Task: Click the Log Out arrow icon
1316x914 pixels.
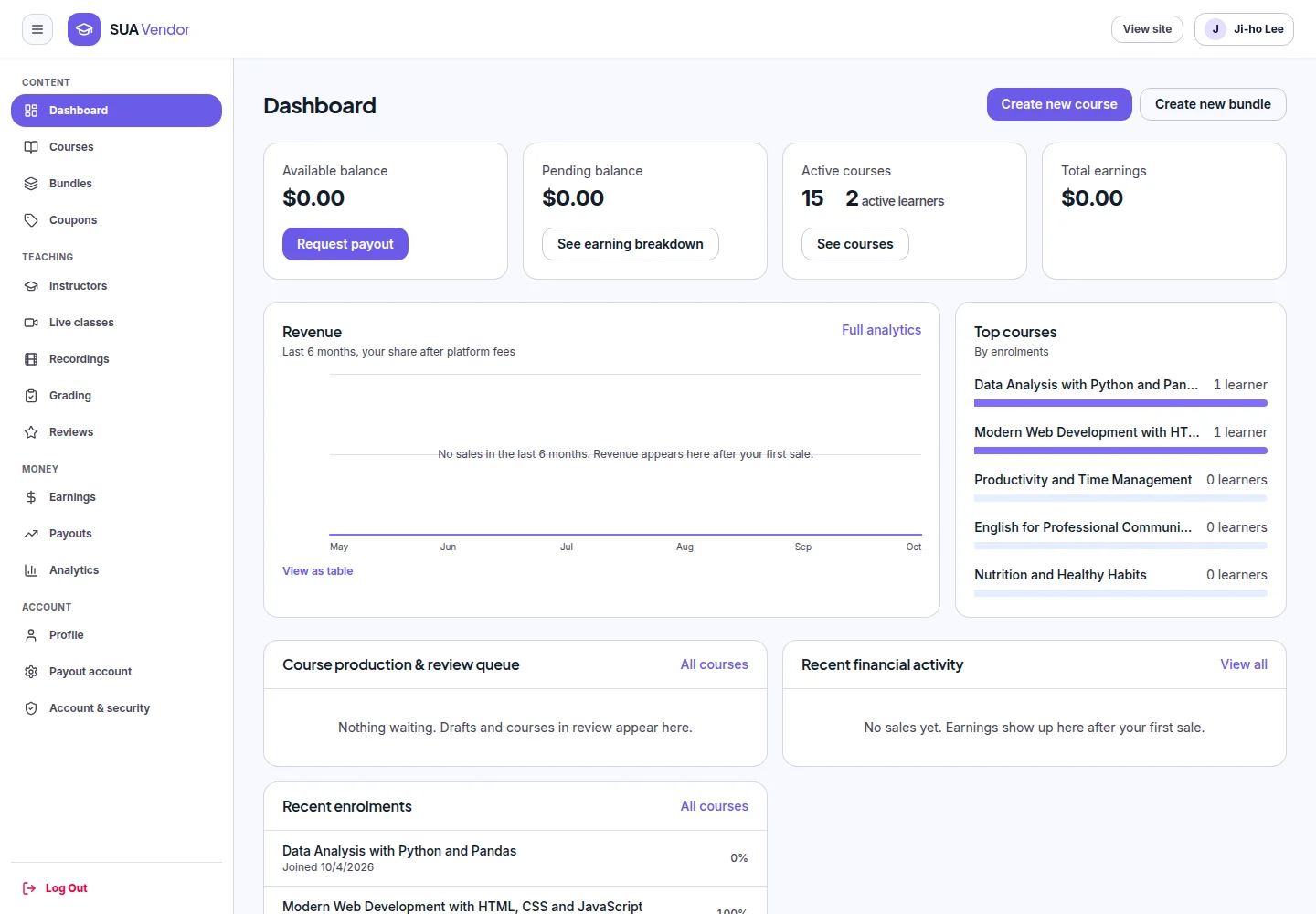Action: pos(29,888)
